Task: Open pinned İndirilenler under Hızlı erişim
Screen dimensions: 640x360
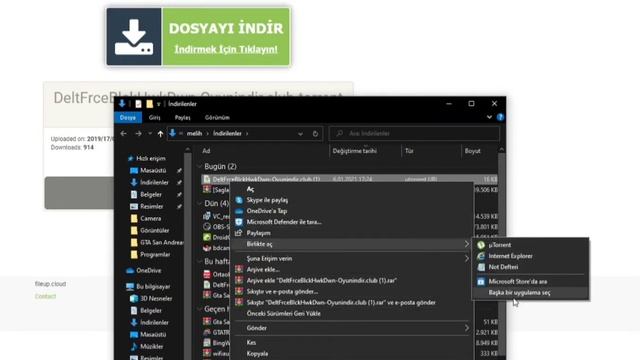Action: tap(154, 182)
